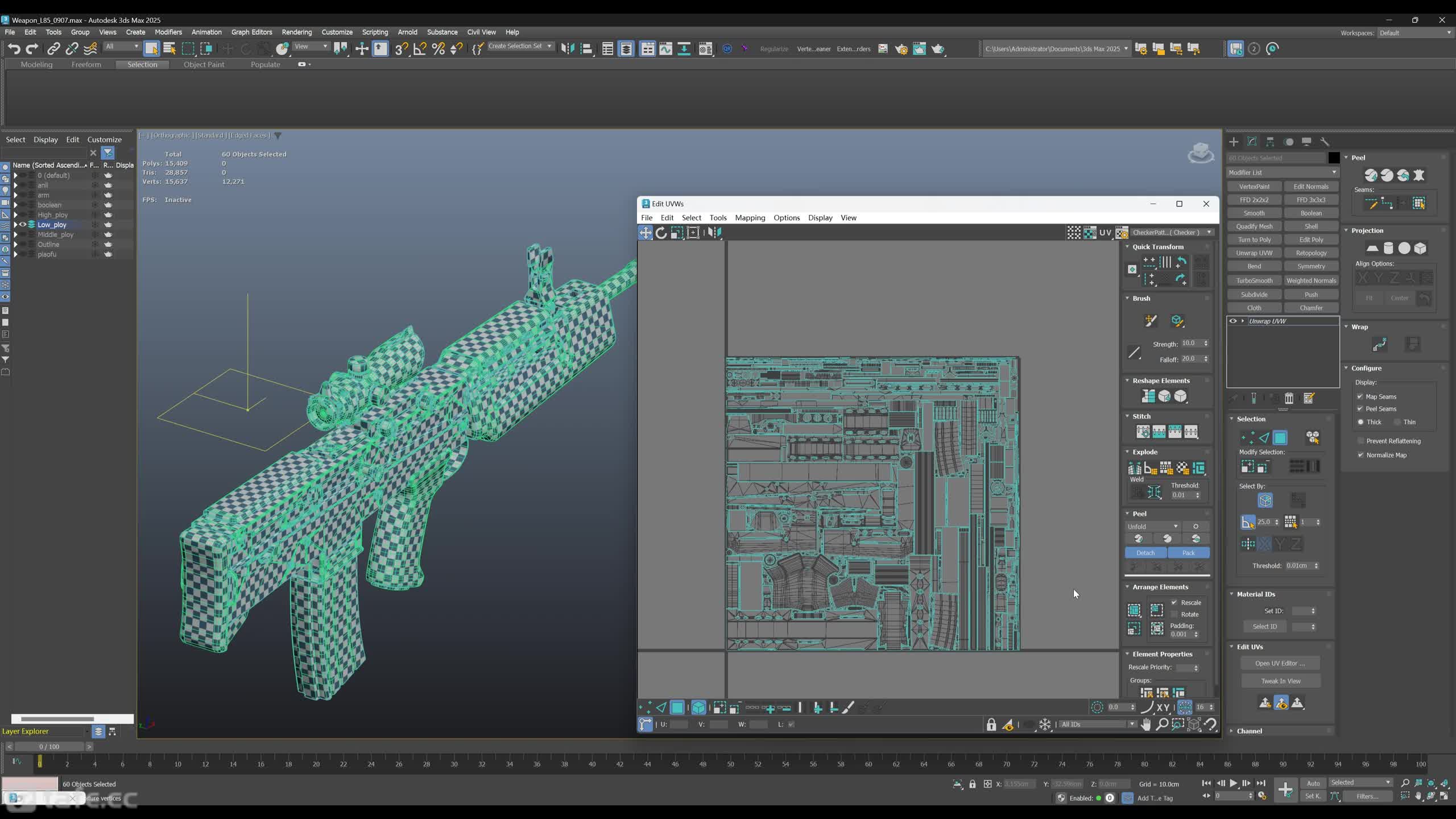Toggle Normalize Map checkbox
This screenshot has height=819, width=1456.
(x=1360, y=456)
